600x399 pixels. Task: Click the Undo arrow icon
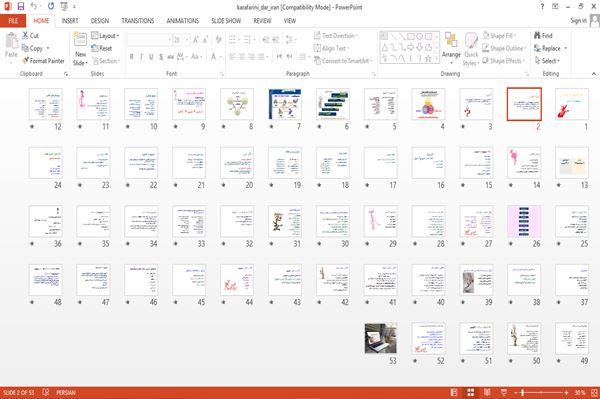click(34, 7)
